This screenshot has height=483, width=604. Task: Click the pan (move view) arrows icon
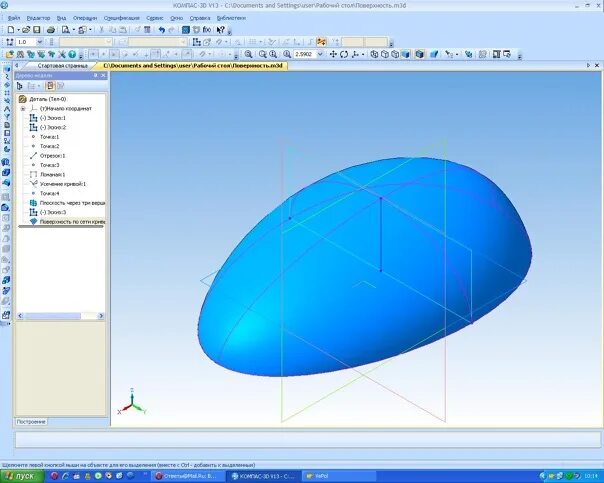[333, 54]
